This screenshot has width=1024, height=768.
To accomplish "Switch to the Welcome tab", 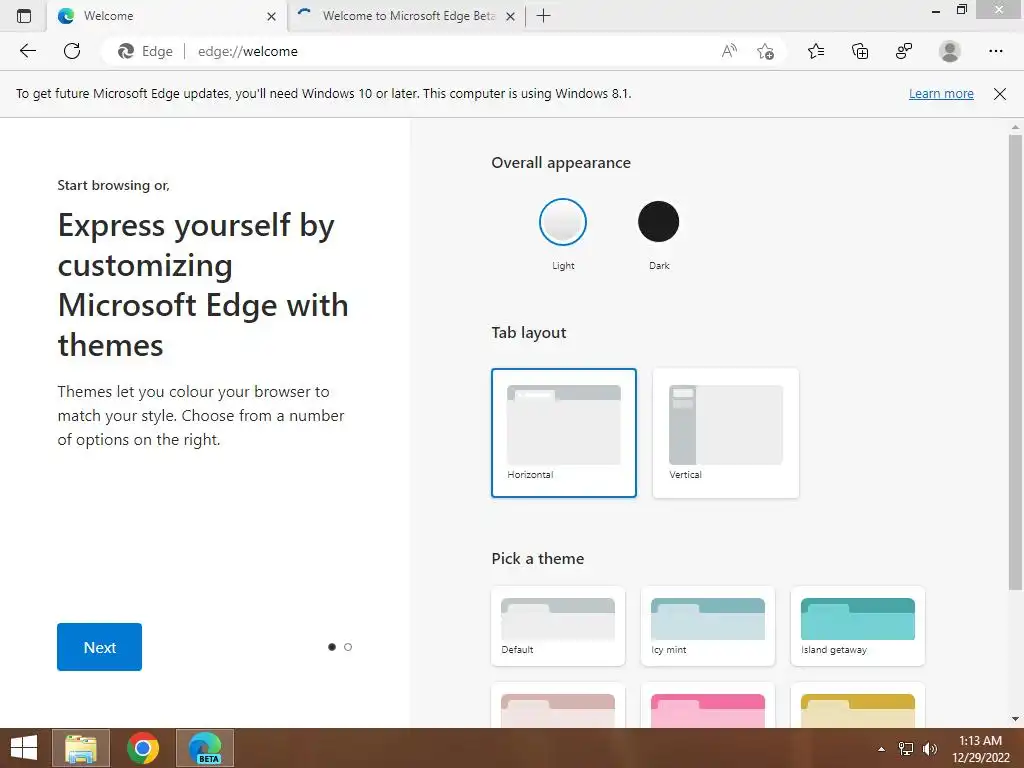I will [x=167, y=16].
